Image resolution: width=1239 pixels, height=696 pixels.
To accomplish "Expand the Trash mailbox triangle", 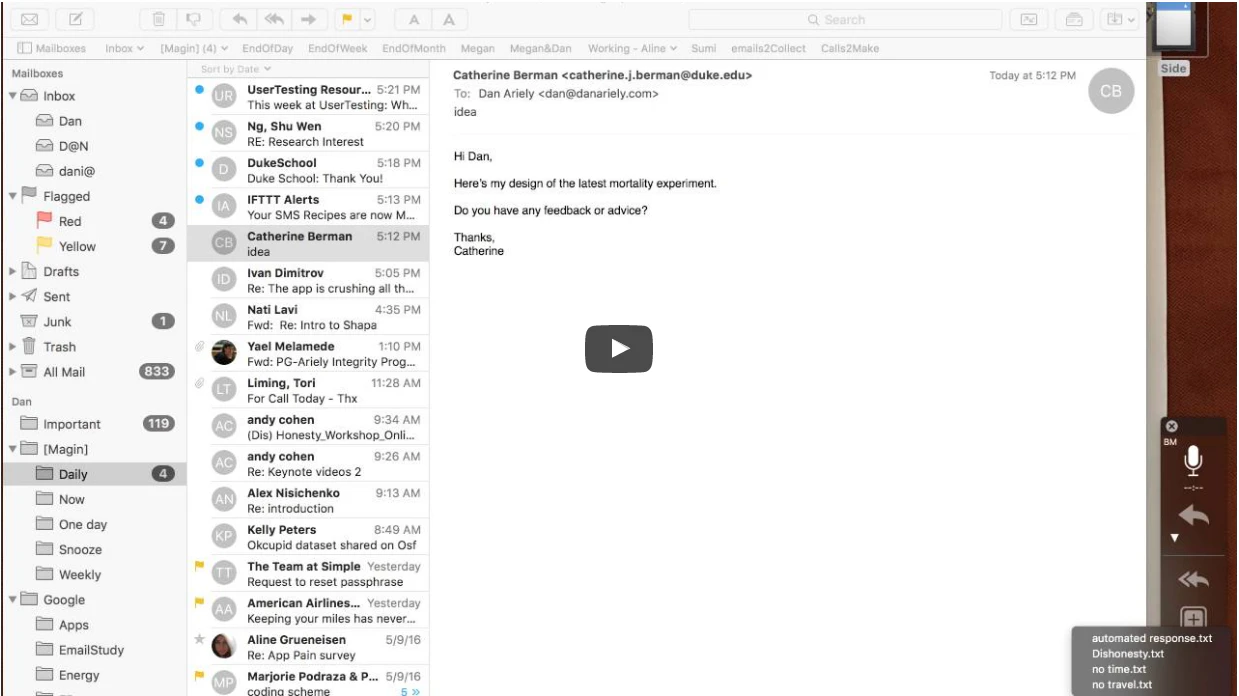I will (x=13, y=346).
